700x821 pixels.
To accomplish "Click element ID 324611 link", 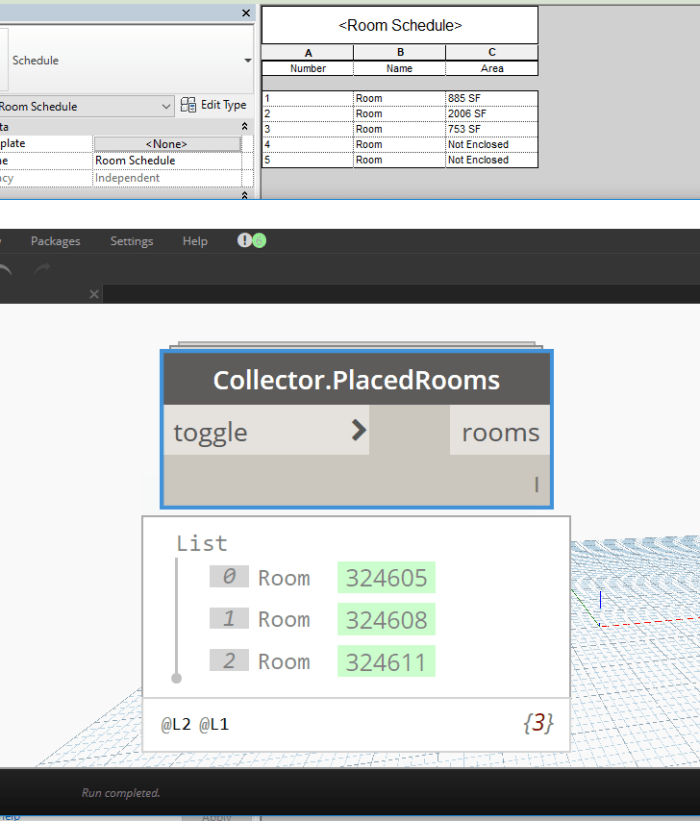I will (x=386, y=662).
